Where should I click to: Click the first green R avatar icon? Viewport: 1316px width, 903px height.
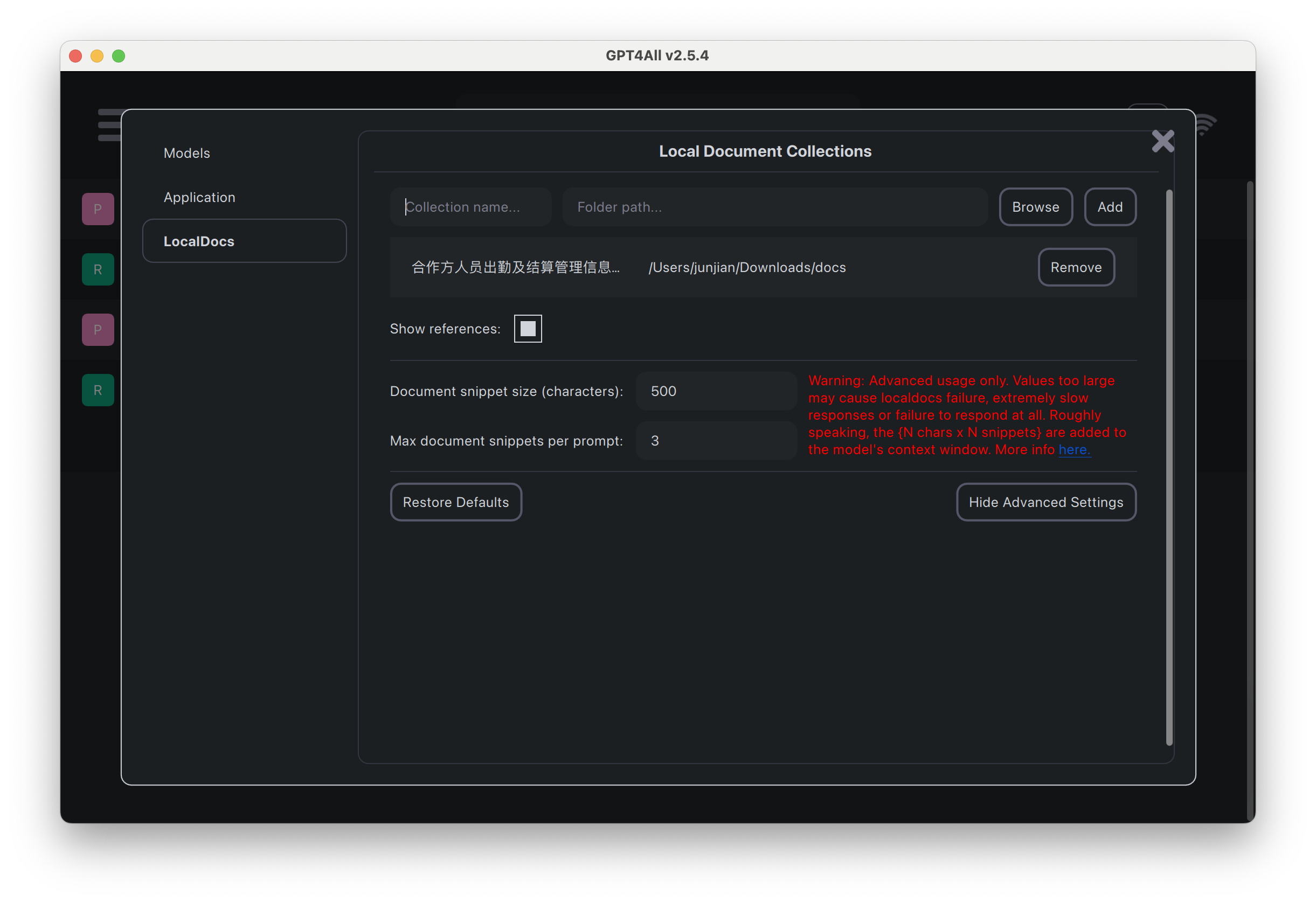98,269
